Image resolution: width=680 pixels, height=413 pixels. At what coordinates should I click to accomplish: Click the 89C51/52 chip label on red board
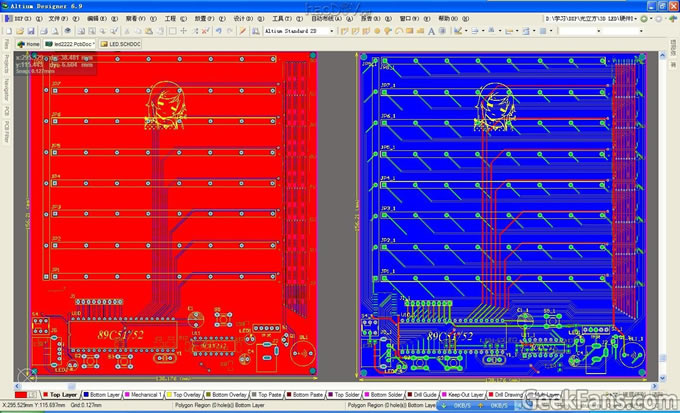point(118,331)
